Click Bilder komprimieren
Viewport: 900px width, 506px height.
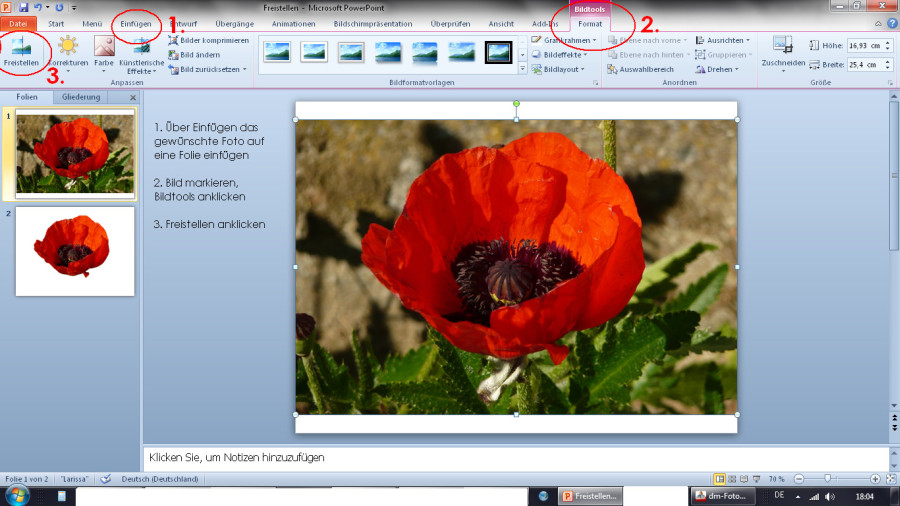pyautogui.click(x=208, y=40)
